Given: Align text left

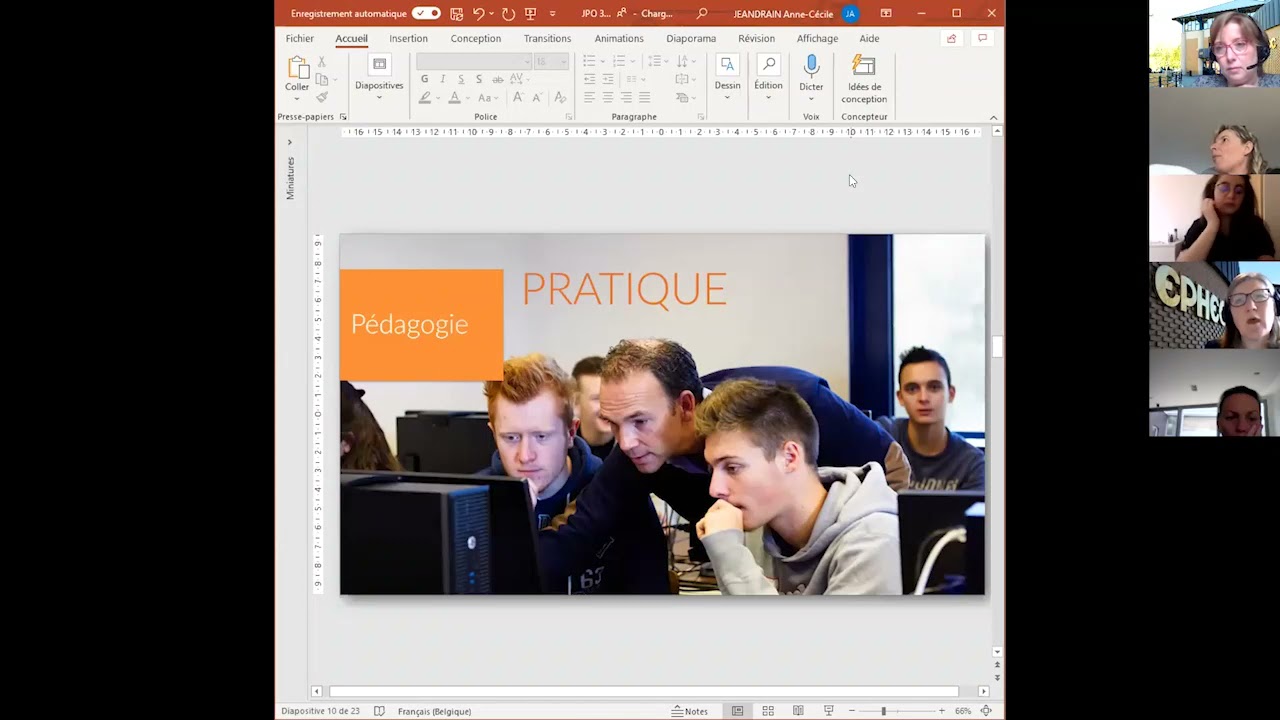Looking at the screenshot, I should point(589,97).
